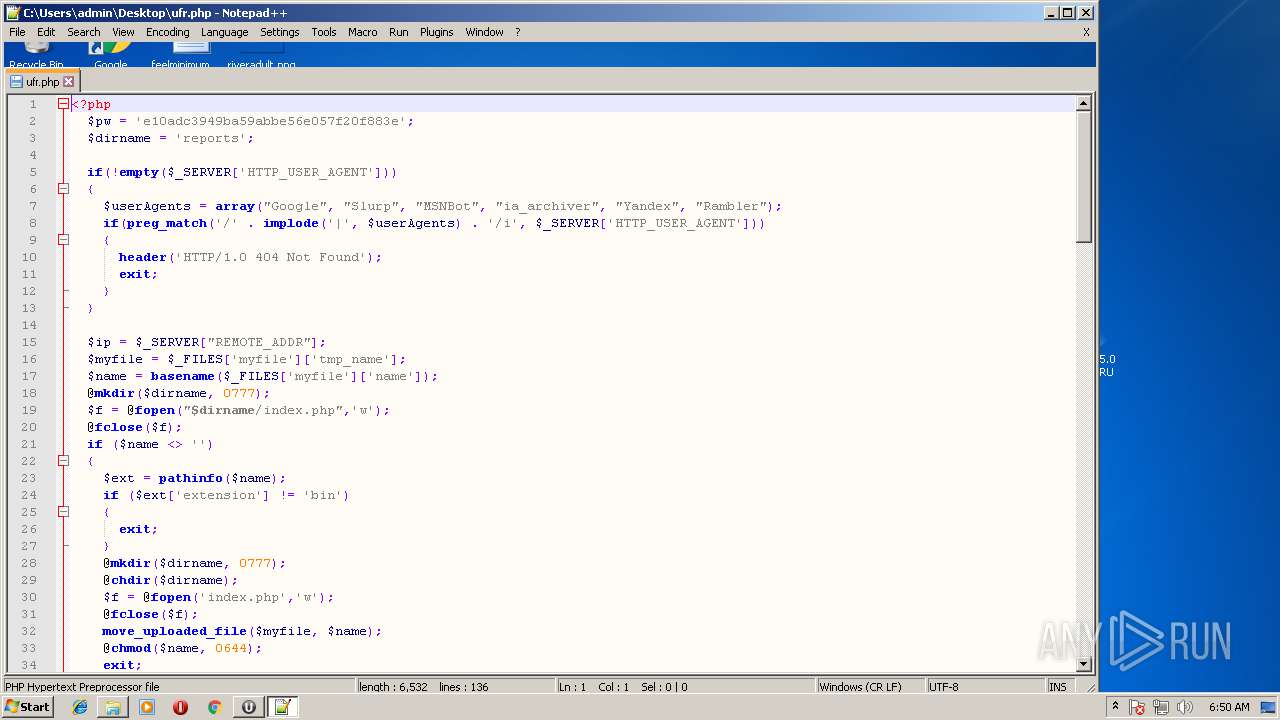Click the @chmod($name, 0644) line
1280x720 pixels.
(x=182, y=648)
